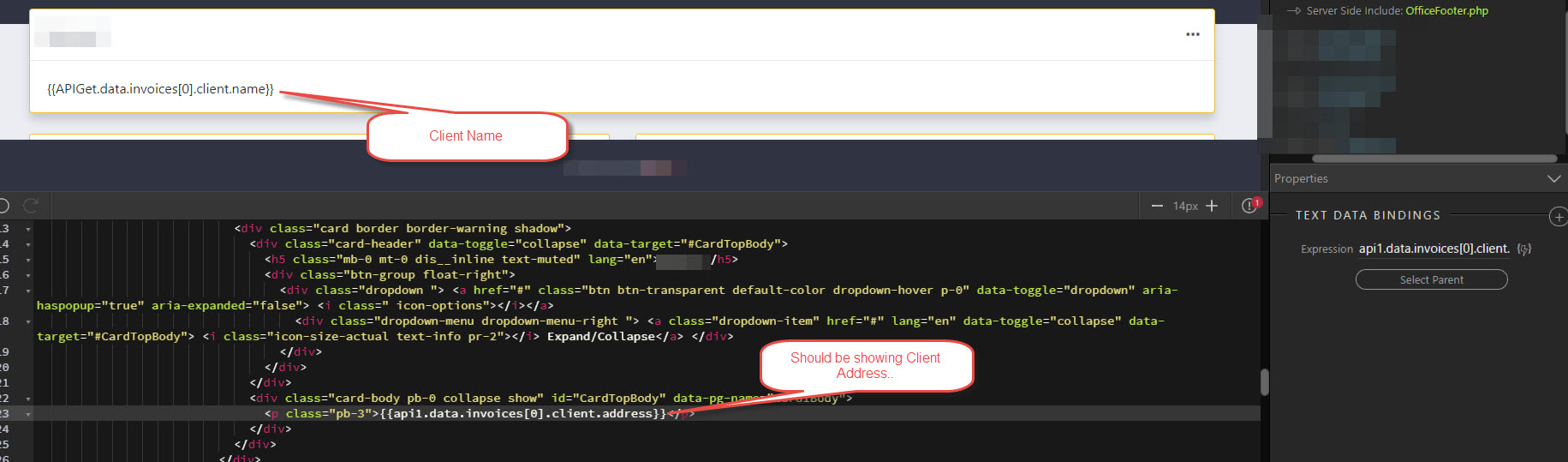Image resolution: width=1568 pixels, height=462 pixels.
Task: Open the data binding picker beside Expression
Action: (1523, 249)
